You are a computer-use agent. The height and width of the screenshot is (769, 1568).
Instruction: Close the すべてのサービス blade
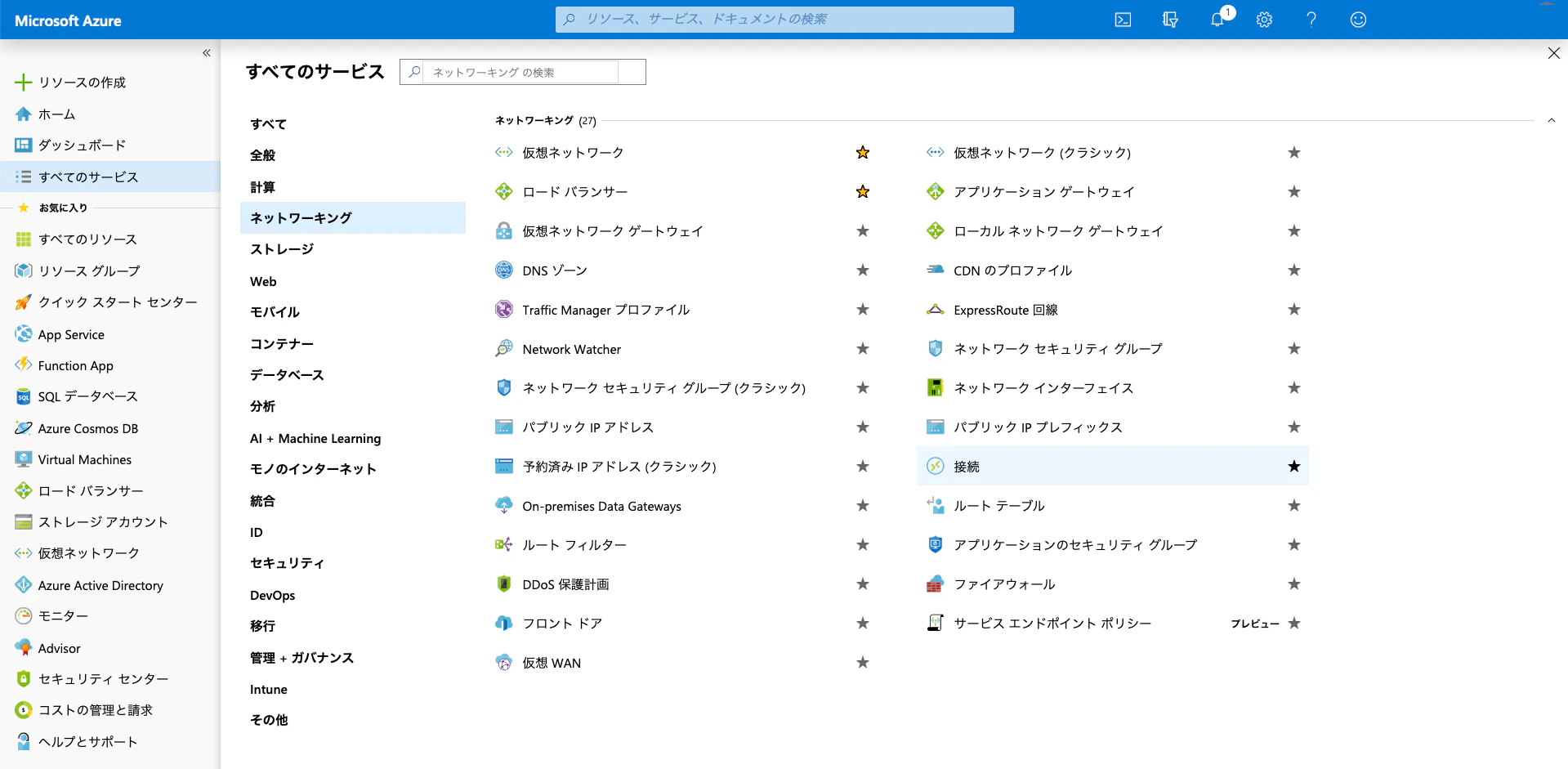(x=1553, y=53)
